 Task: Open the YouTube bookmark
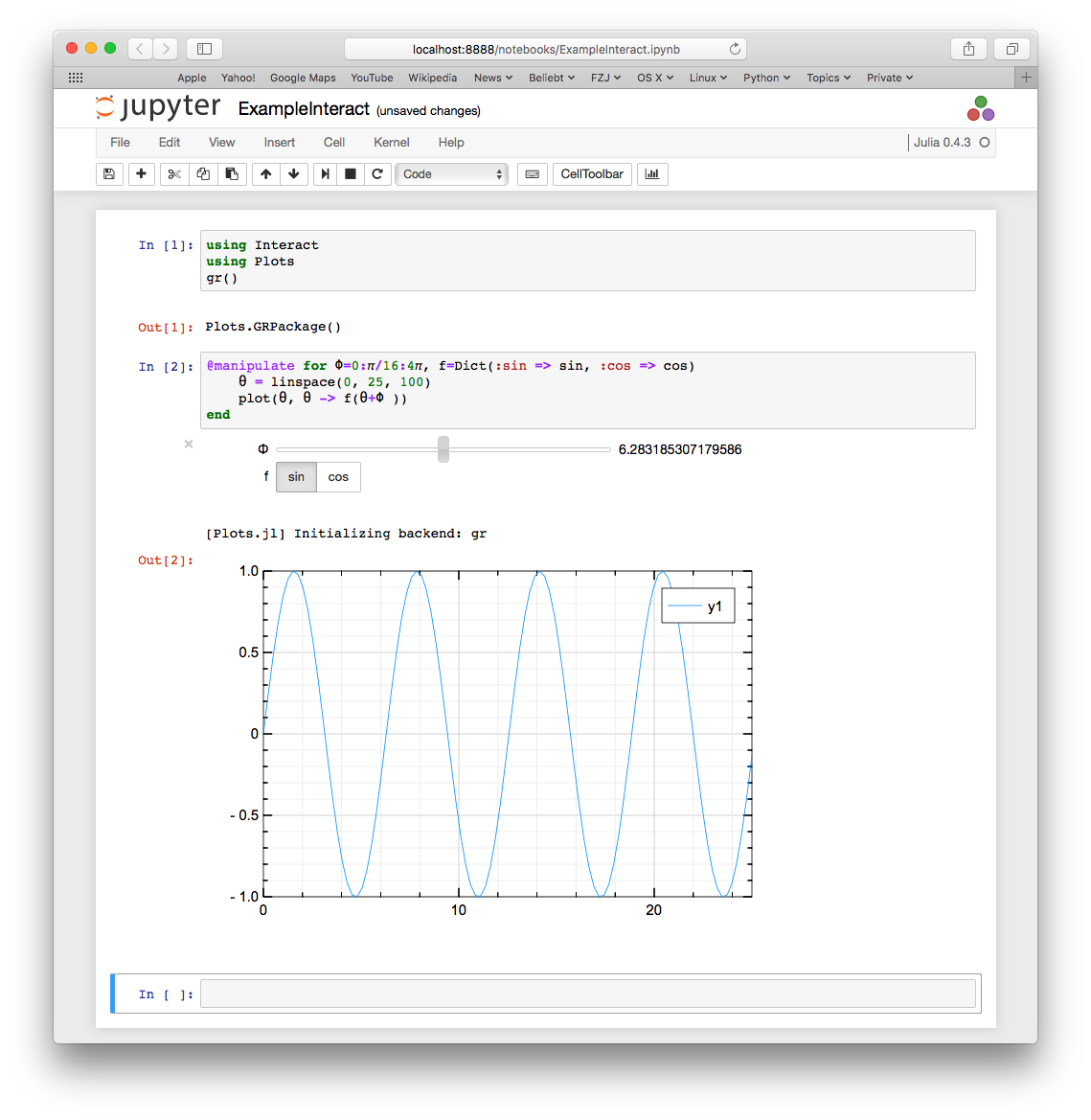point(372,78)
